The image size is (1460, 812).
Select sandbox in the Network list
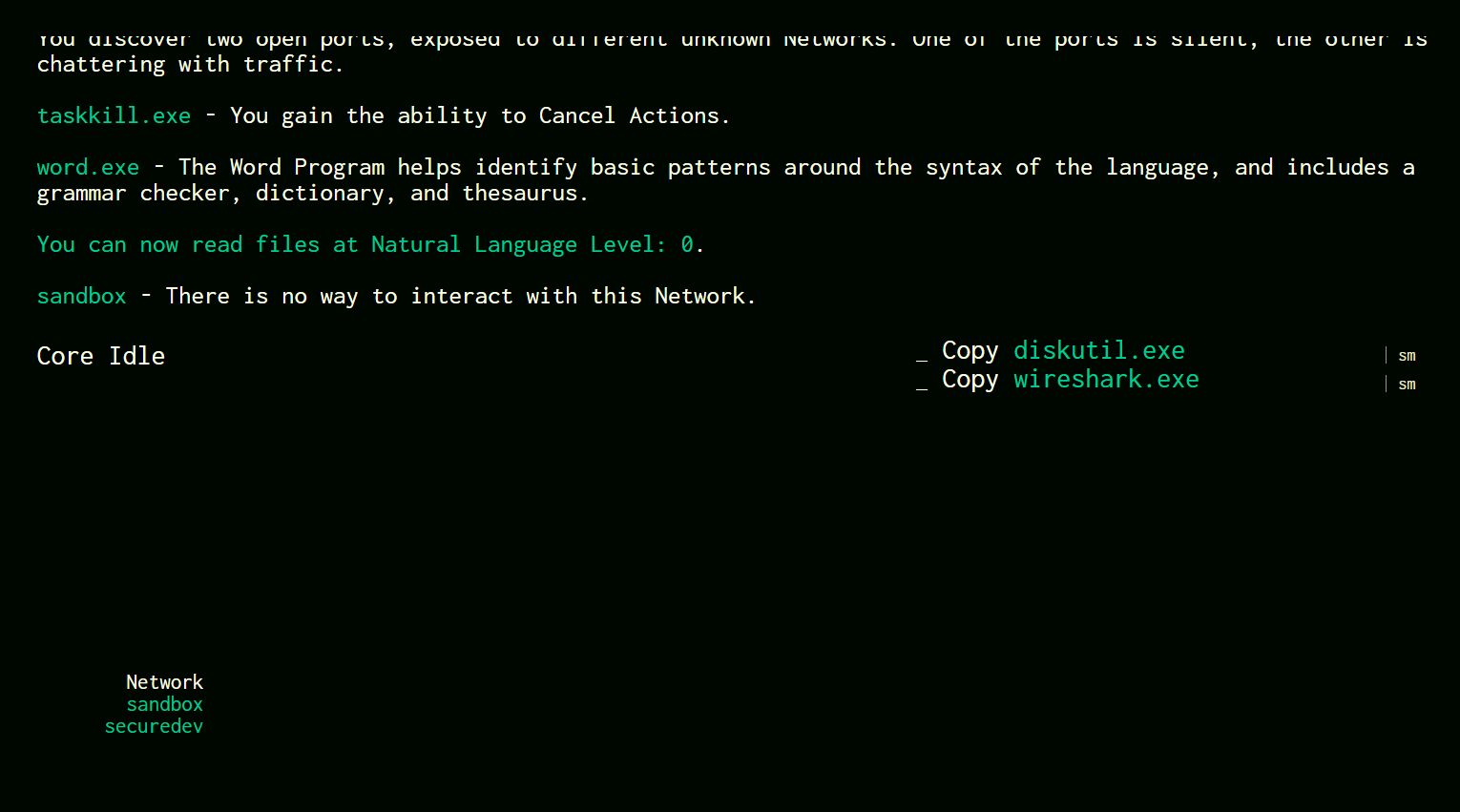pyautogui.click(x=165, y=704)
